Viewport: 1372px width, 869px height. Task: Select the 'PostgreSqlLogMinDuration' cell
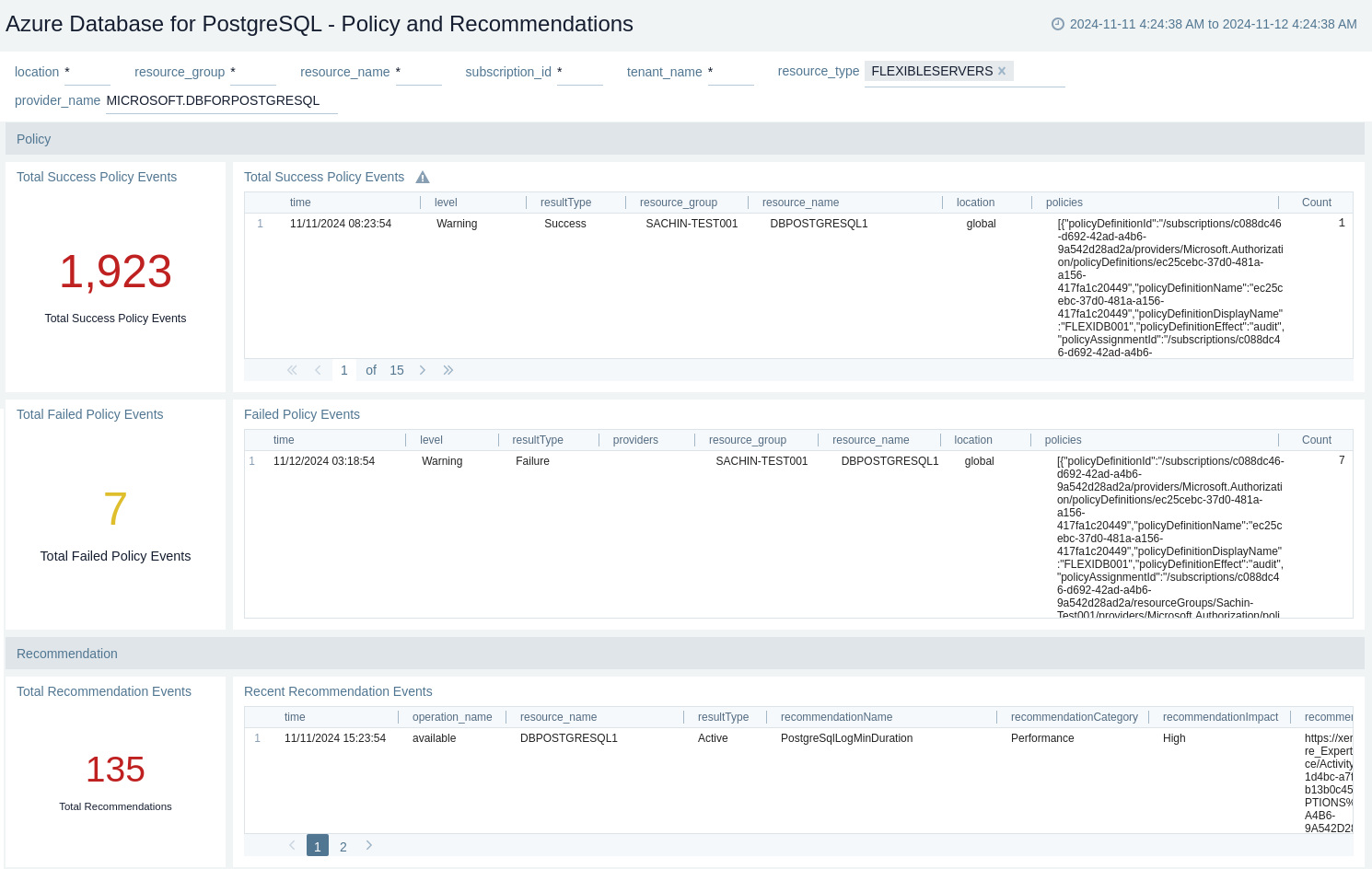click(x=847, y=738)
